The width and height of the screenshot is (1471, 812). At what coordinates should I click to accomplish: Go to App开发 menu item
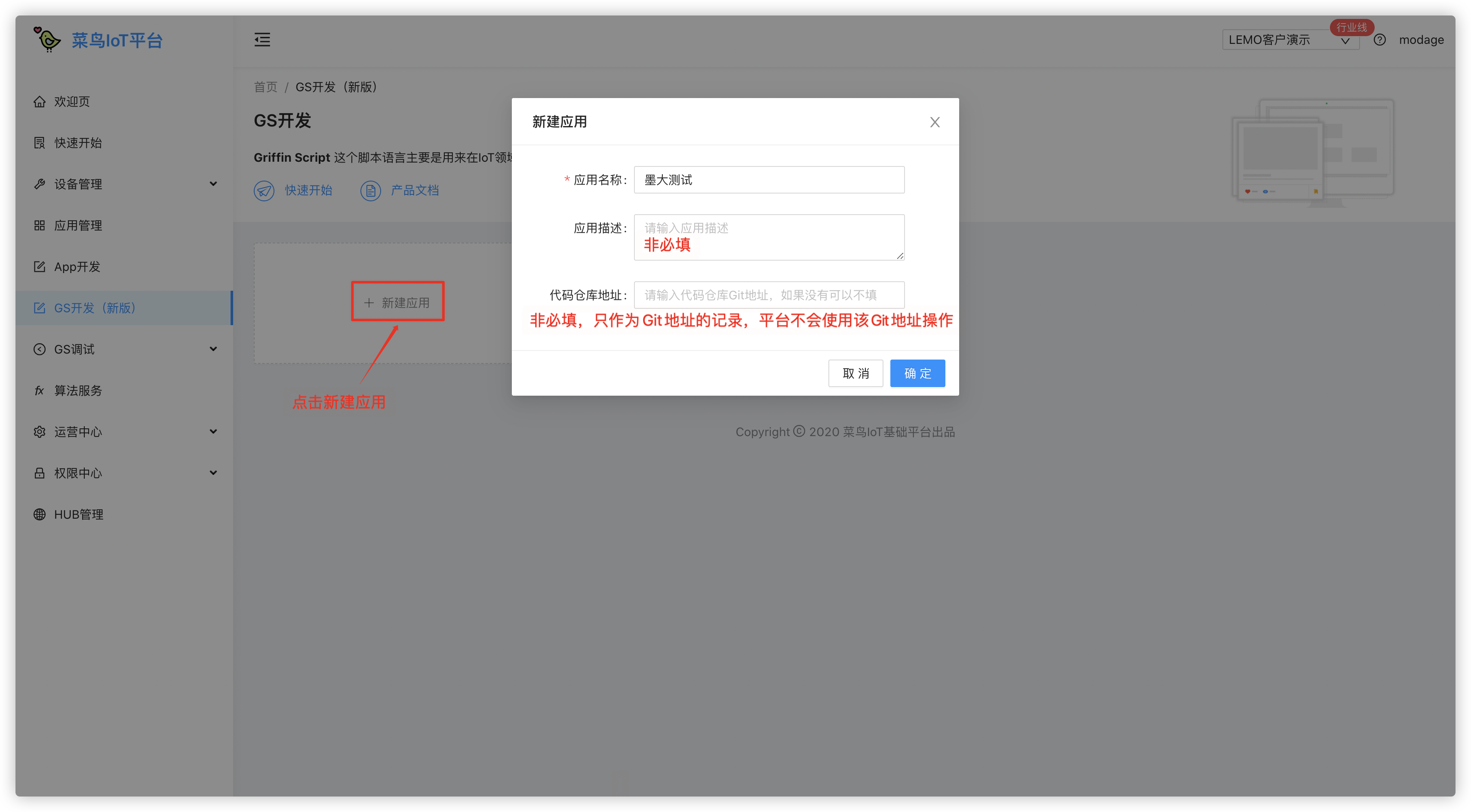click(x=77, y=267)
